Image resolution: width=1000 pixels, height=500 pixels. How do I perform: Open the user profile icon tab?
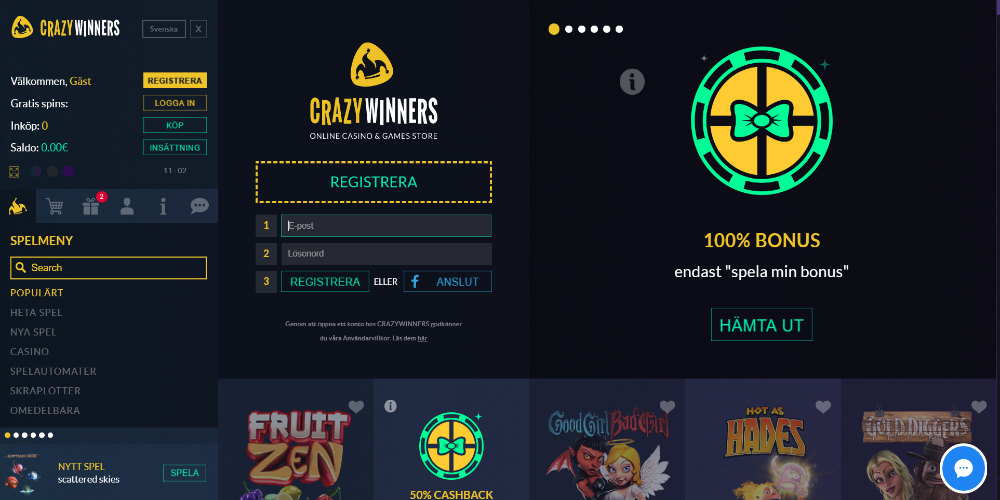tap(128, 206)
